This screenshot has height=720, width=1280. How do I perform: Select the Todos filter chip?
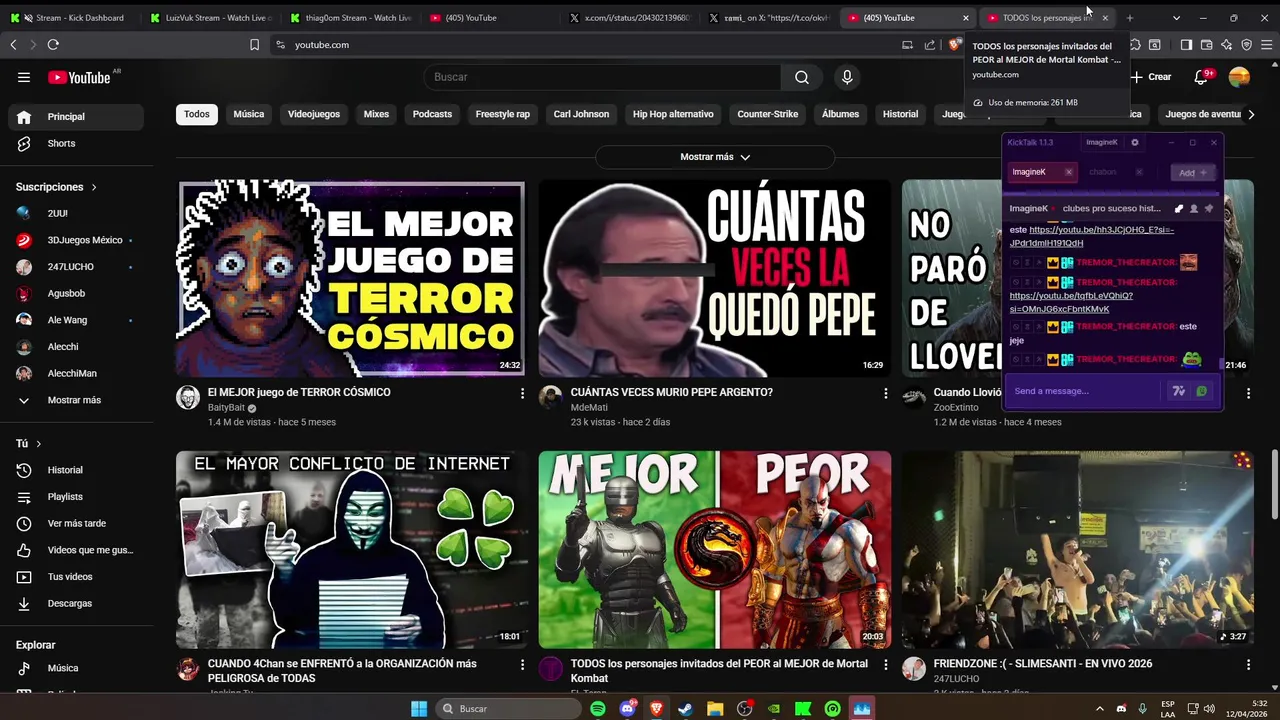point(197,114)
